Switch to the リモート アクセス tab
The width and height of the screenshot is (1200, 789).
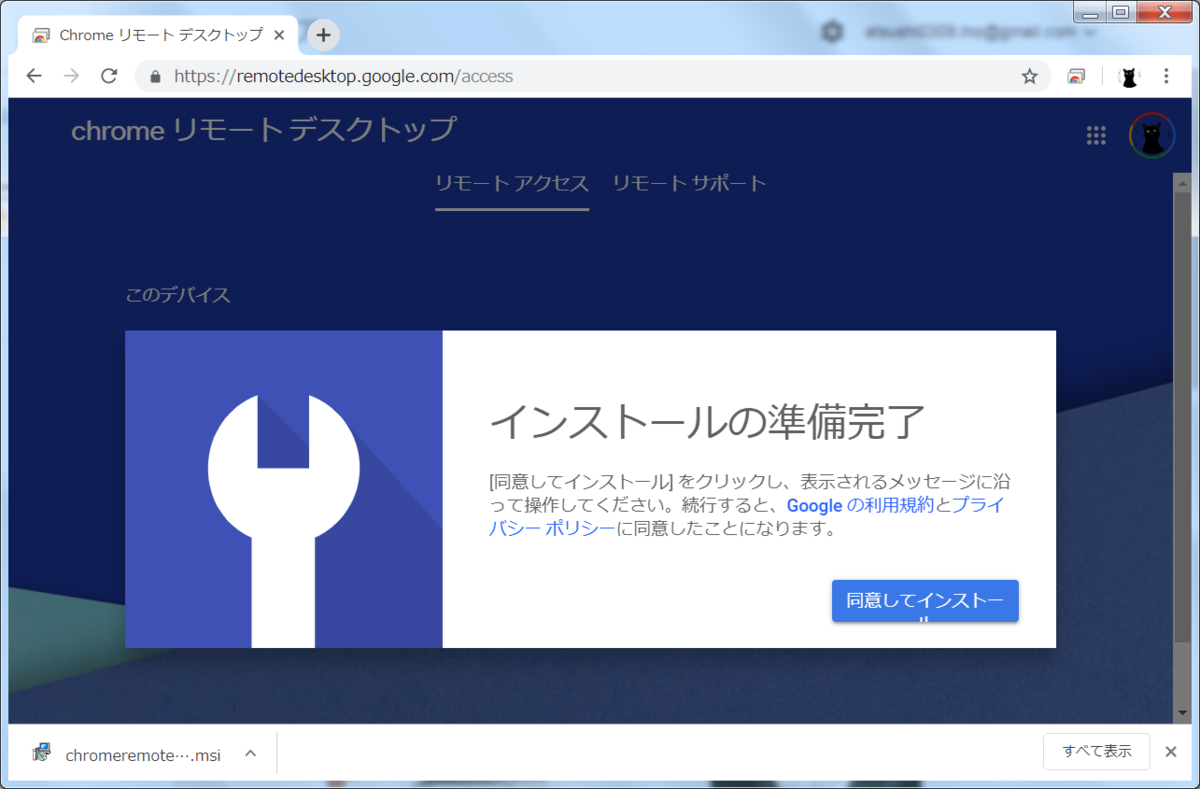pos(512,184)
